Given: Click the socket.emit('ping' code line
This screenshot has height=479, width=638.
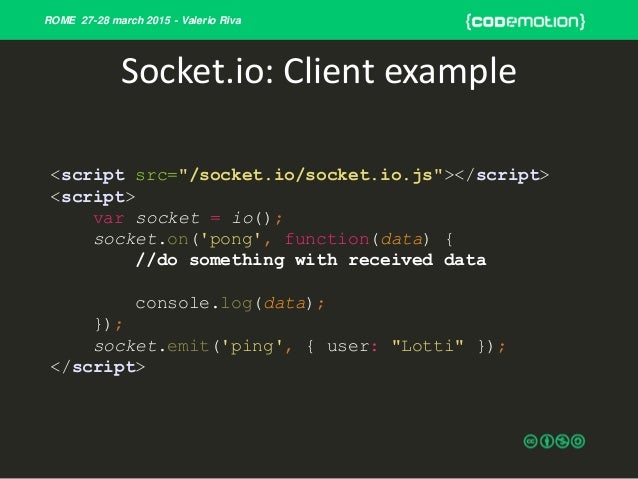Looking at the screenshot, I should (x=299, y=347).
